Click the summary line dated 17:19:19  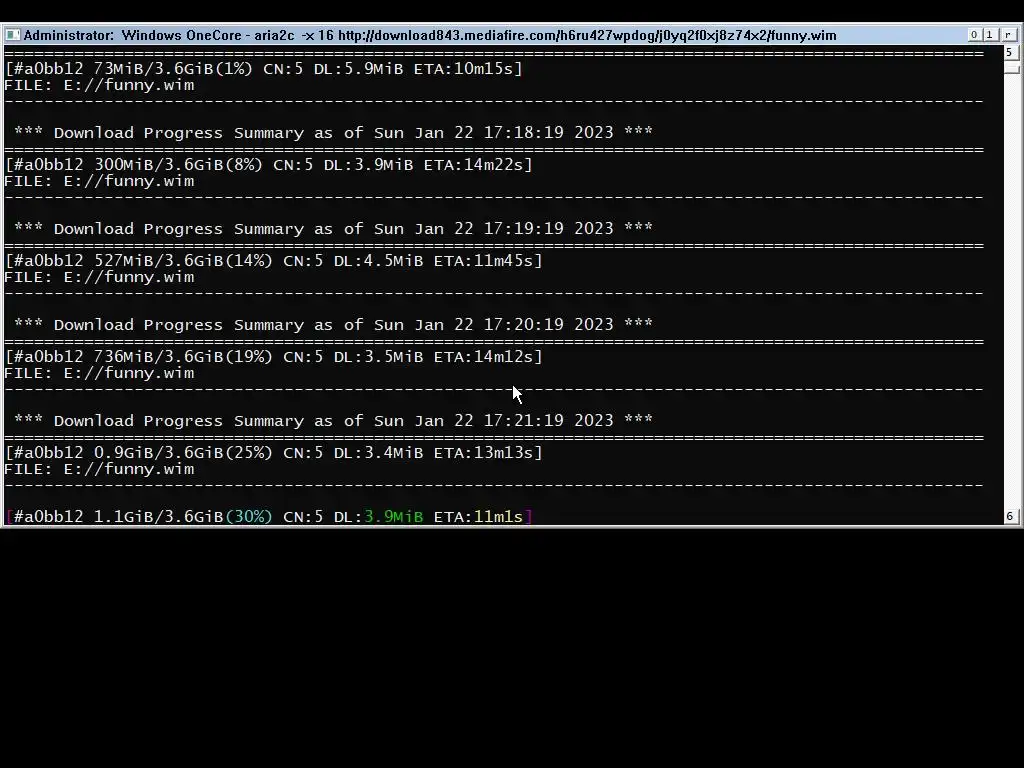coord(333,229)
